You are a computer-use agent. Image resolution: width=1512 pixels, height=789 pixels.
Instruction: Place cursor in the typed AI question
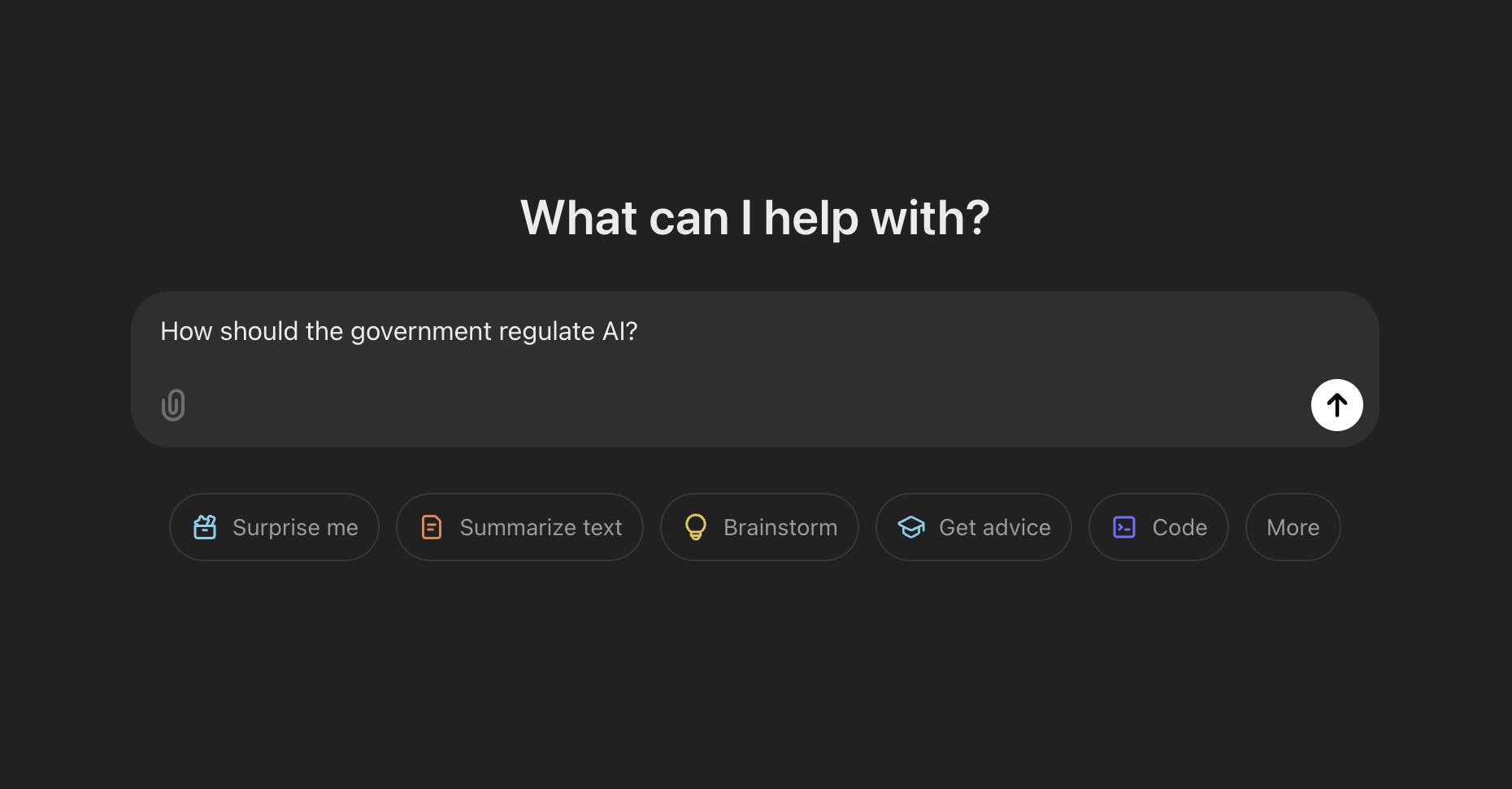(x=398, y=332)
